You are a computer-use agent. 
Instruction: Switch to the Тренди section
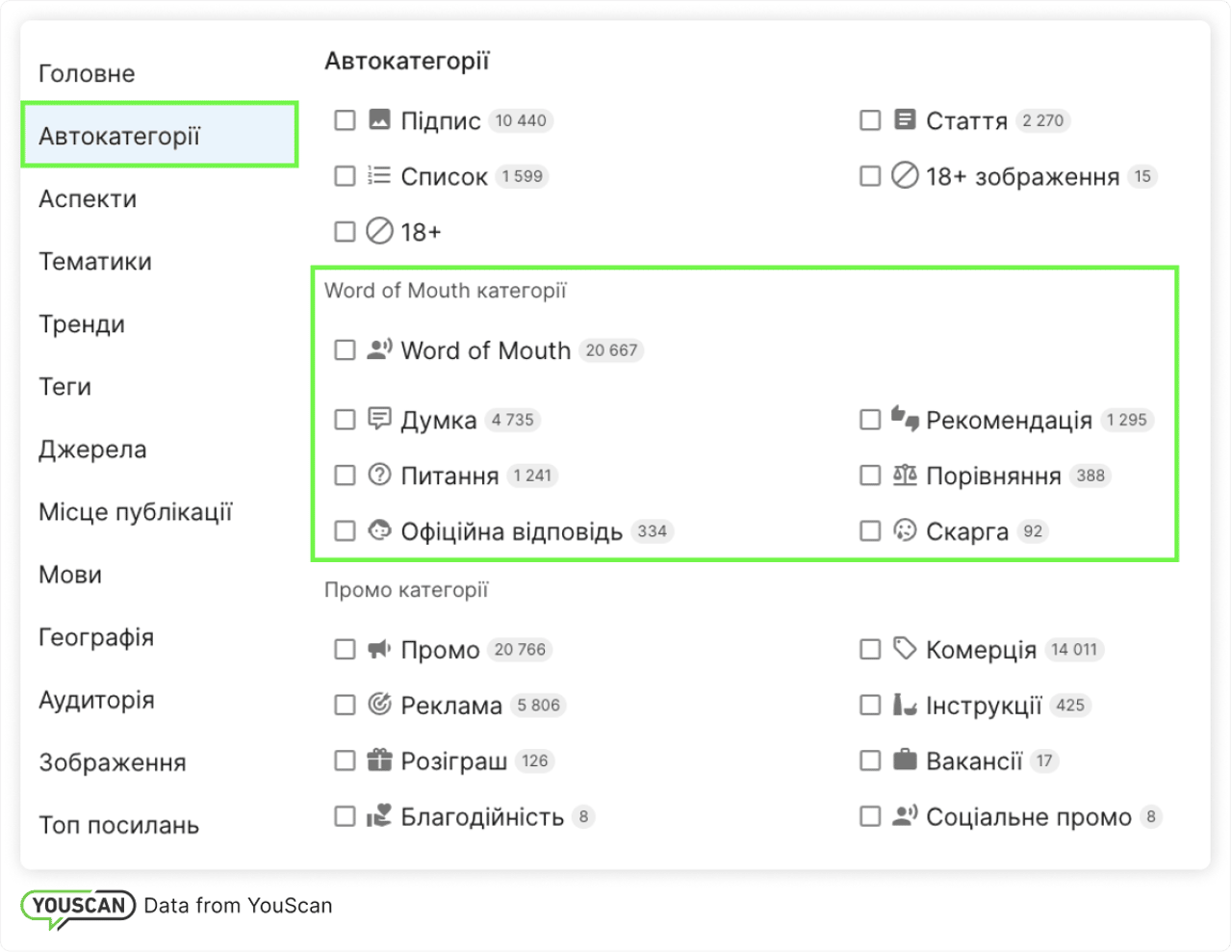tap(82, 324)
